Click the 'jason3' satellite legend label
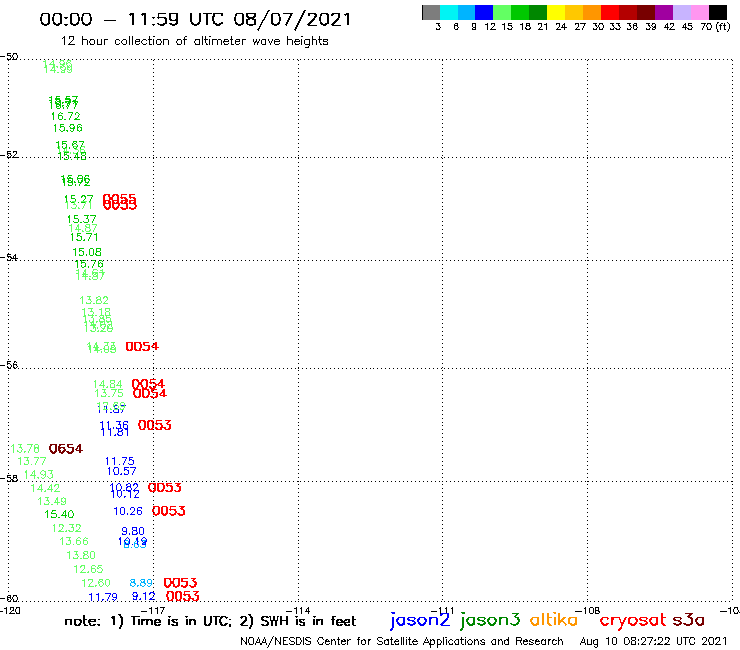Viewport: 740px width, 650px height. (x=490, y=620)
